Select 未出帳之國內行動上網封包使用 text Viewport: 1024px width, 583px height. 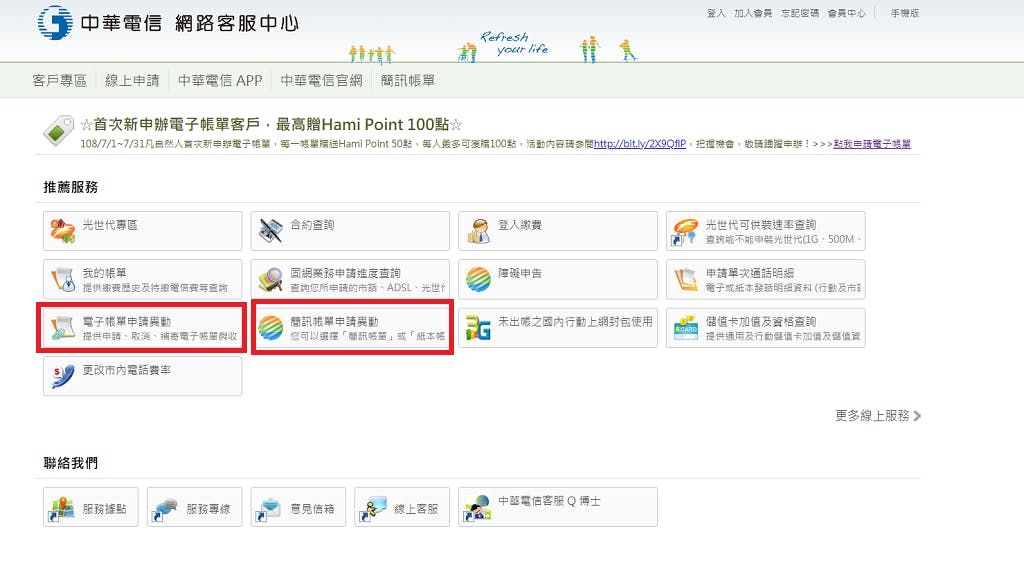click(x=575, y=321)
